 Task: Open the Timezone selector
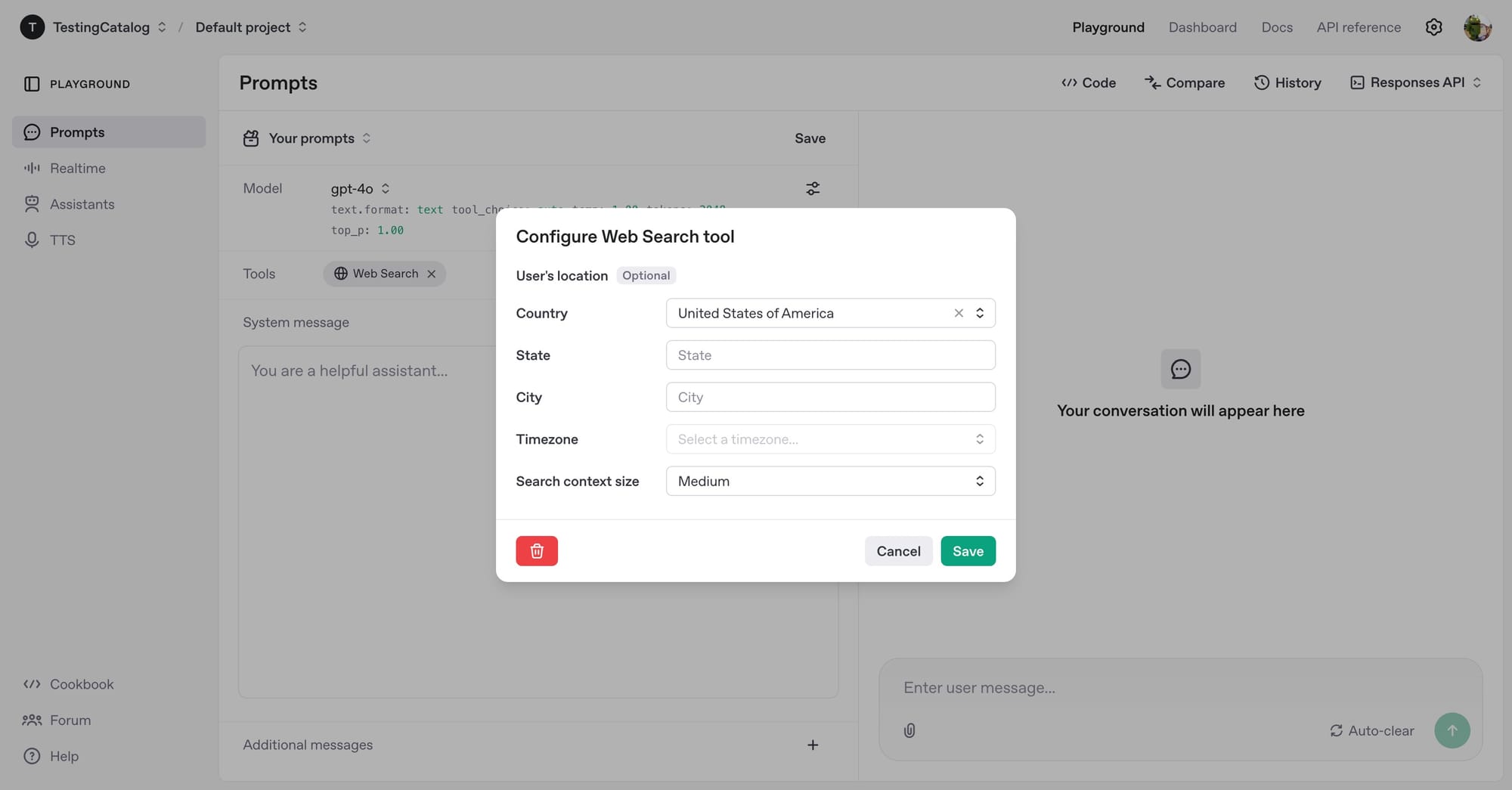pyautogui.click(x=830, y=439)
